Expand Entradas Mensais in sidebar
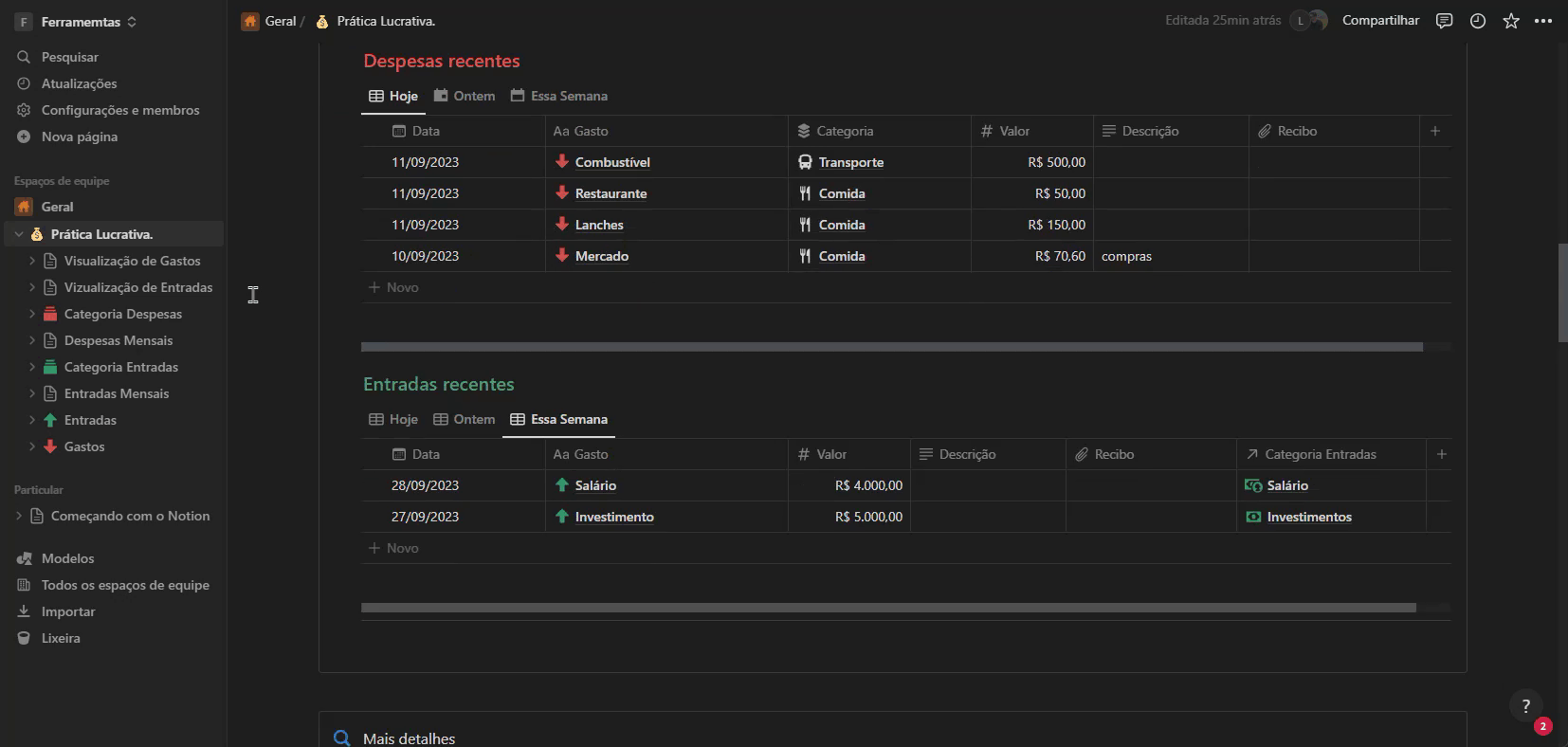This screenshot has height=747, width=1568. [x=32, y=393]
